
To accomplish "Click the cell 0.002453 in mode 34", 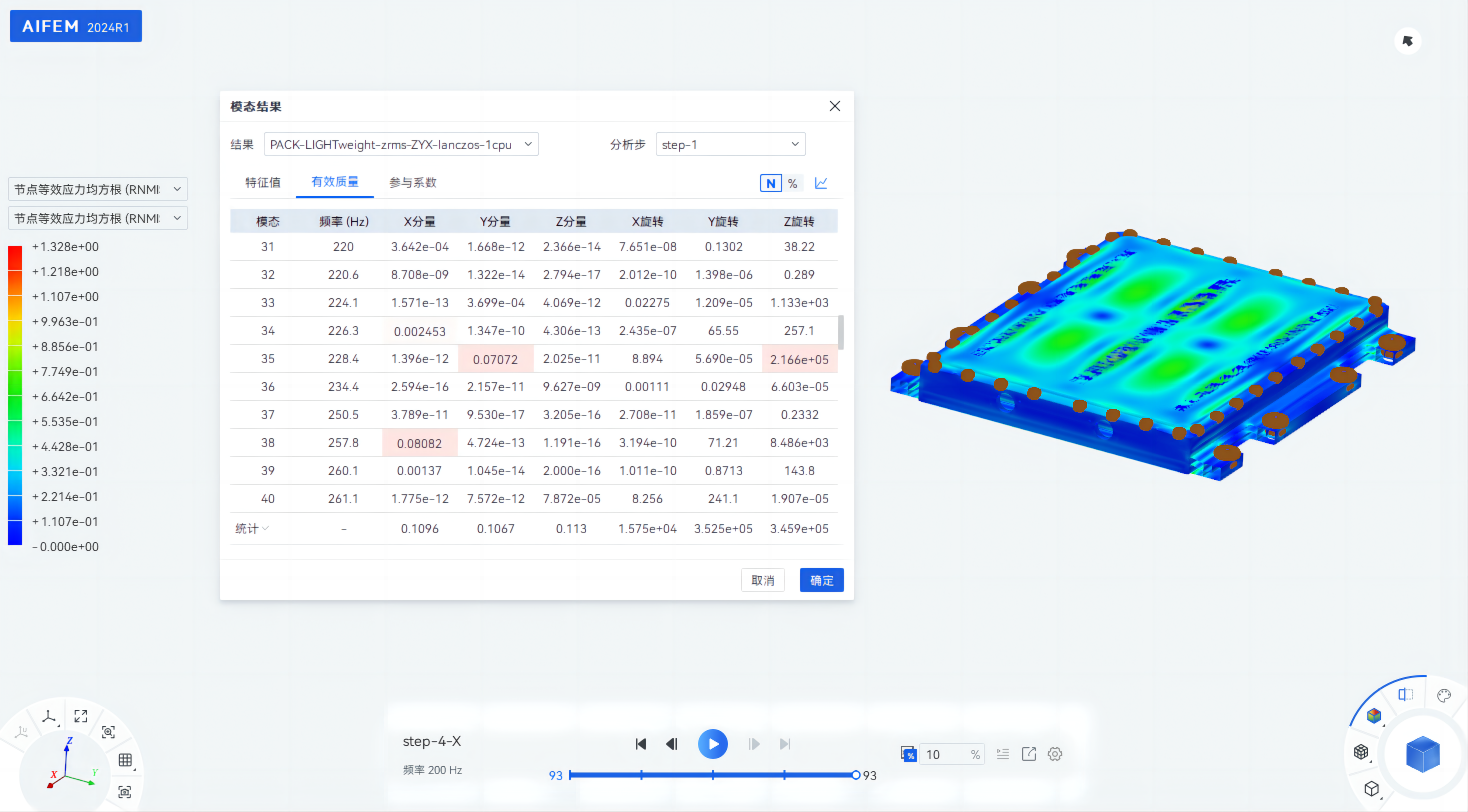I will tap(420, 331).
